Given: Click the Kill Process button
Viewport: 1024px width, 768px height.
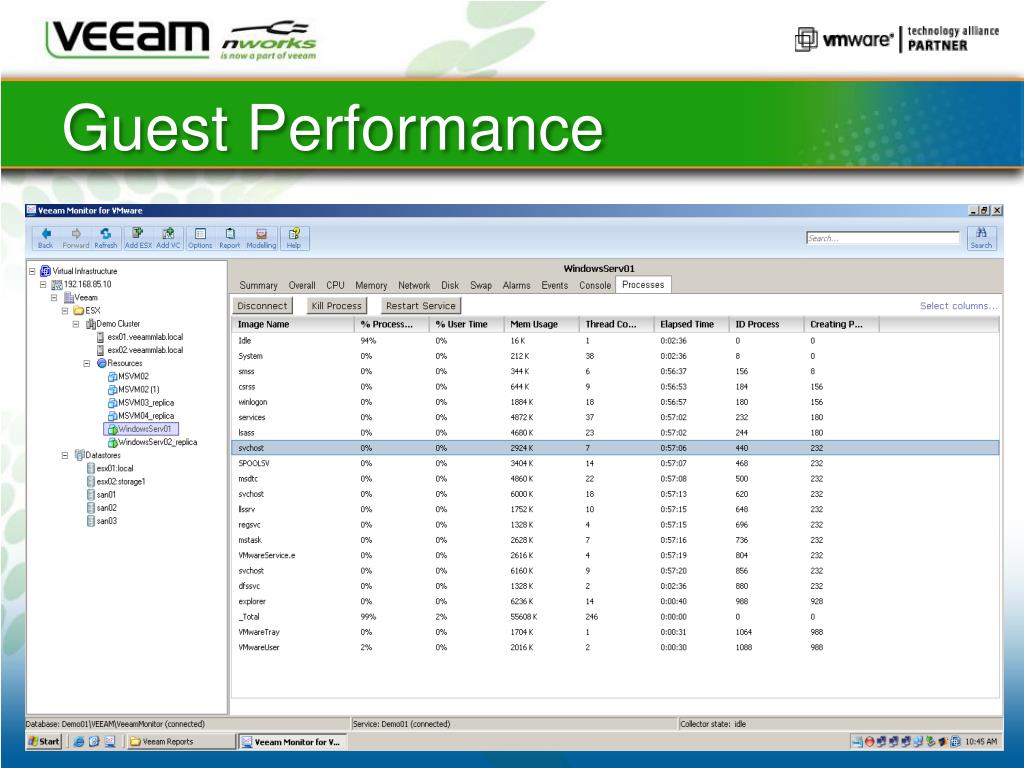Looking at the screenshot, I should pyautogui.click(x=336, y=306).
